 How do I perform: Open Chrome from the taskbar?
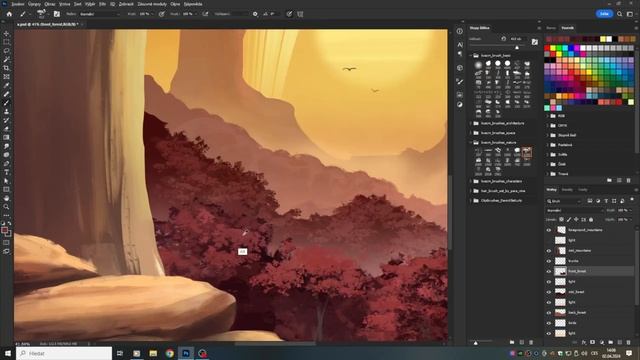point(170,353)
